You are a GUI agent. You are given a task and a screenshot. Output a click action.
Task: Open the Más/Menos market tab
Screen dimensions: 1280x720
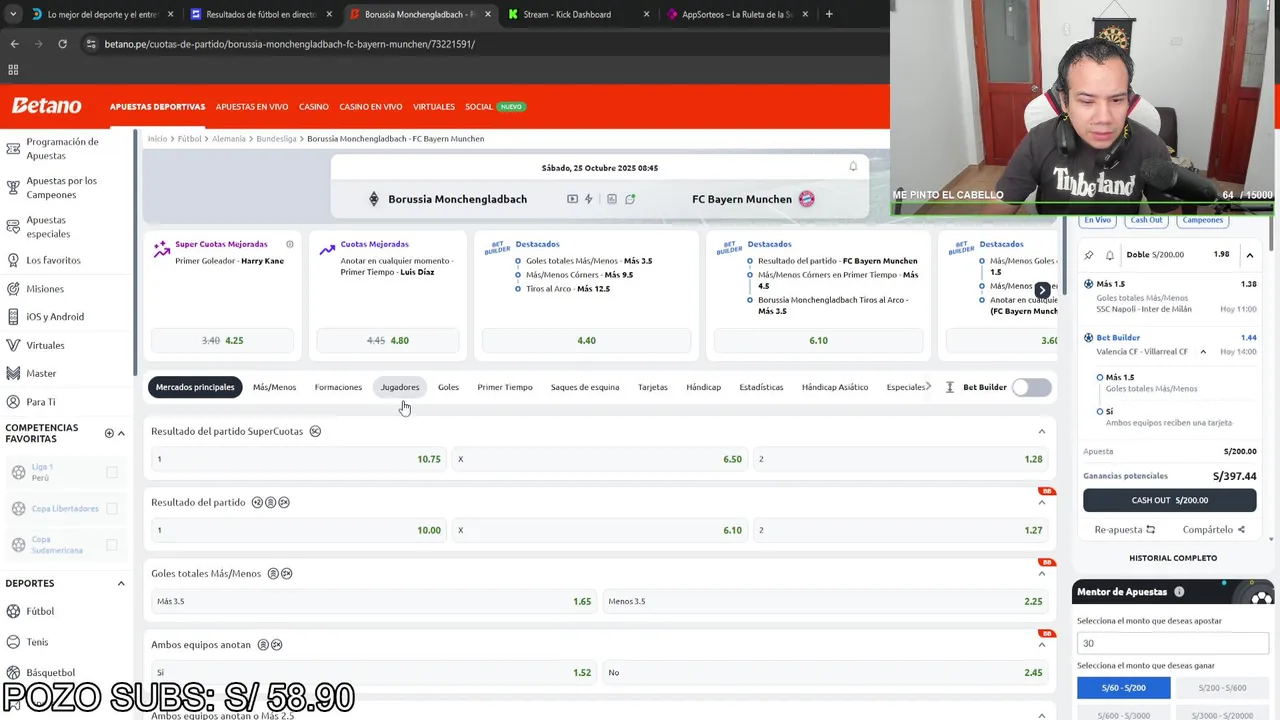click(274, 387)
